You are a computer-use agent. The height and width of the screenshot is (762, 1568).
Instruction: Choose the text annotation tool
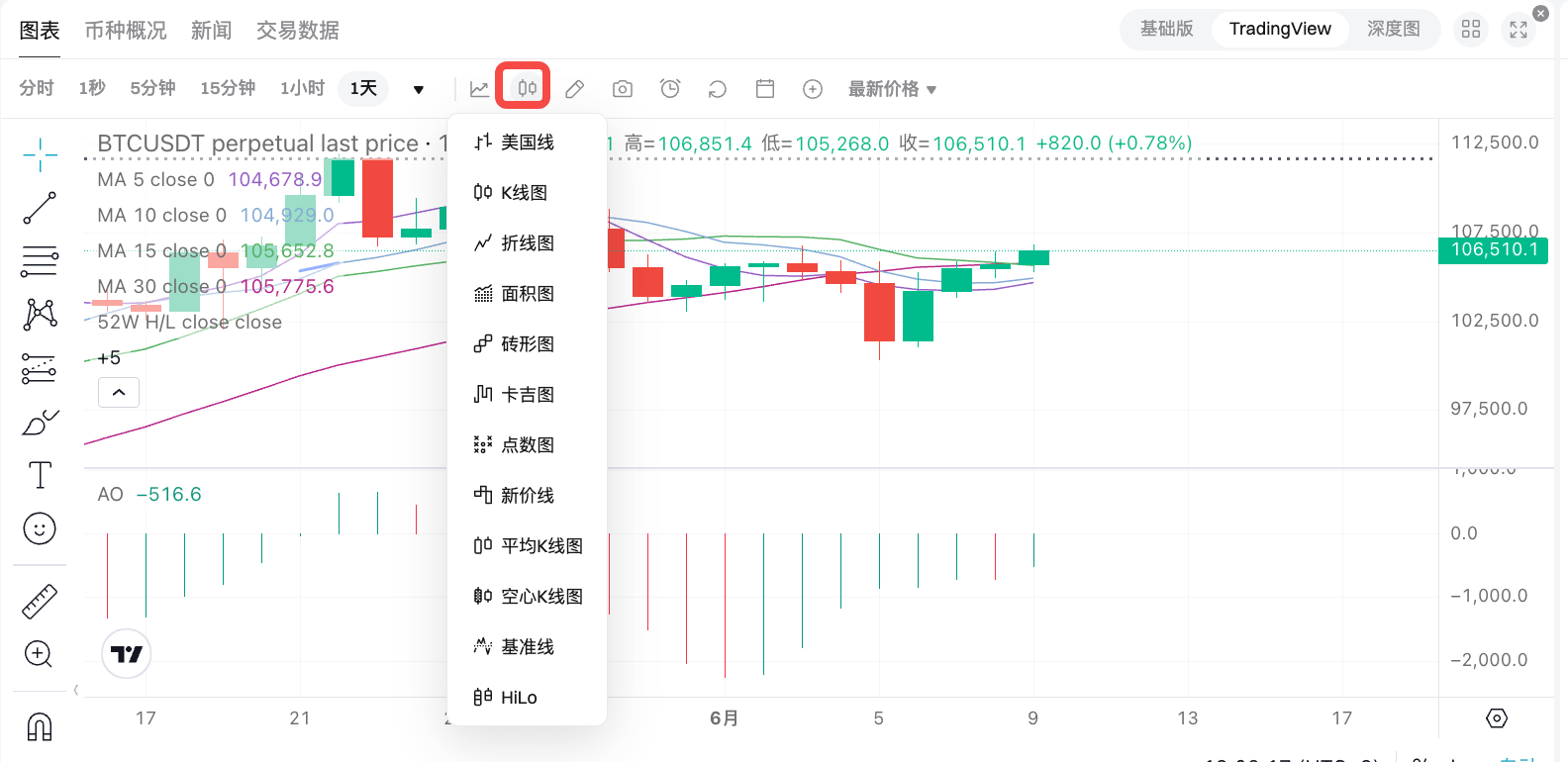tap(40, 475)
